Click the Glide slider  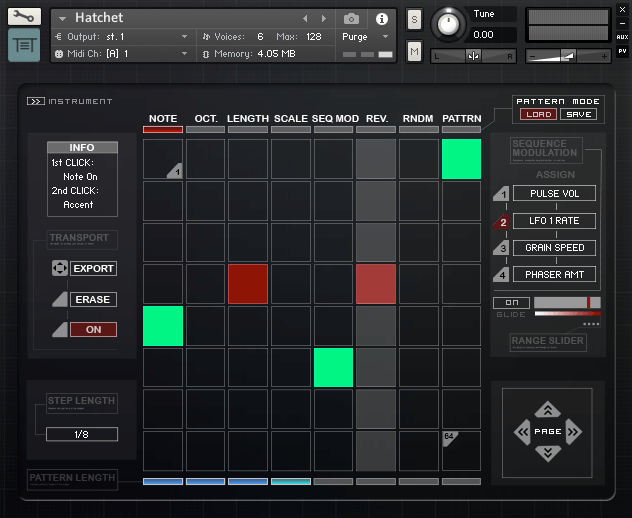pos(567,302)
